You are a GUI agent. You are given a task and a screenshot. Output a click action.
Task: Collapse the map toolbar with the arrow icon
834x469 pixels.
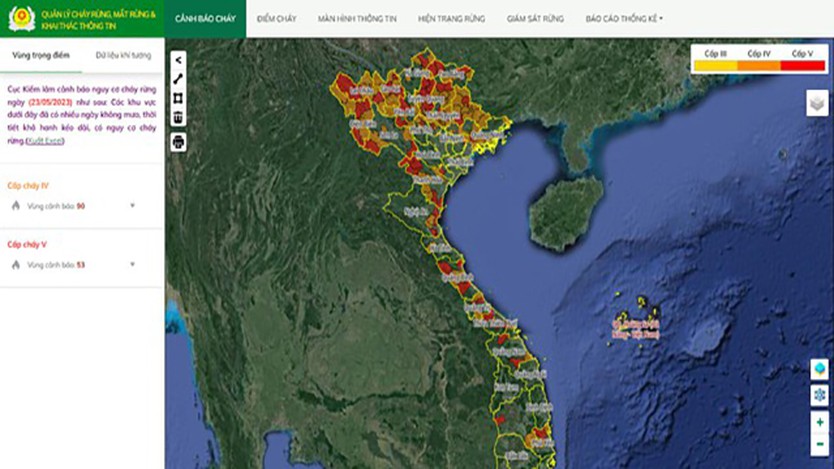tap(178, 60)
